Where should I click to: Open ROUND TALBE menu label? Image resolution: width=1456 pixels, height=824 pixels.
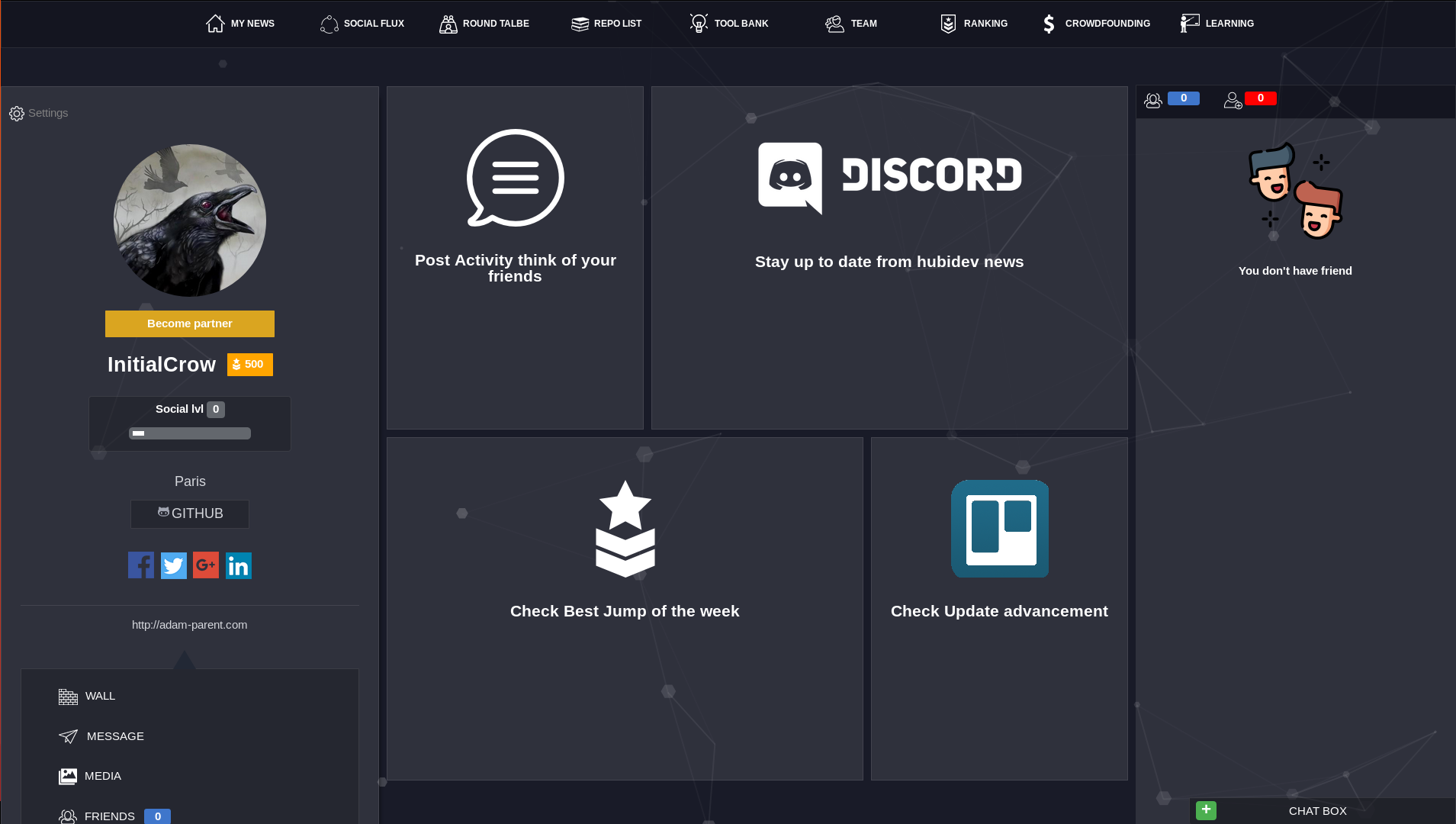point(496,24)
